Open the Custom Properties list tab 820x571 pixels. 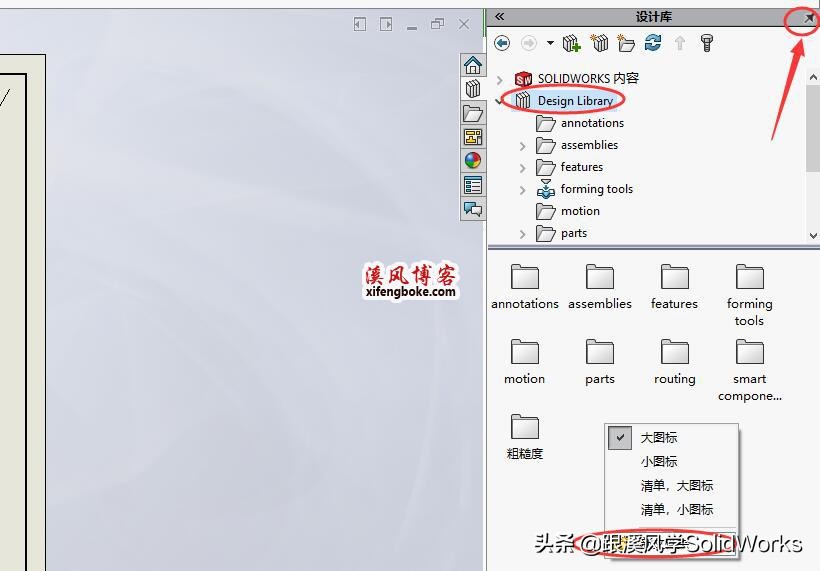coord(473,185)
